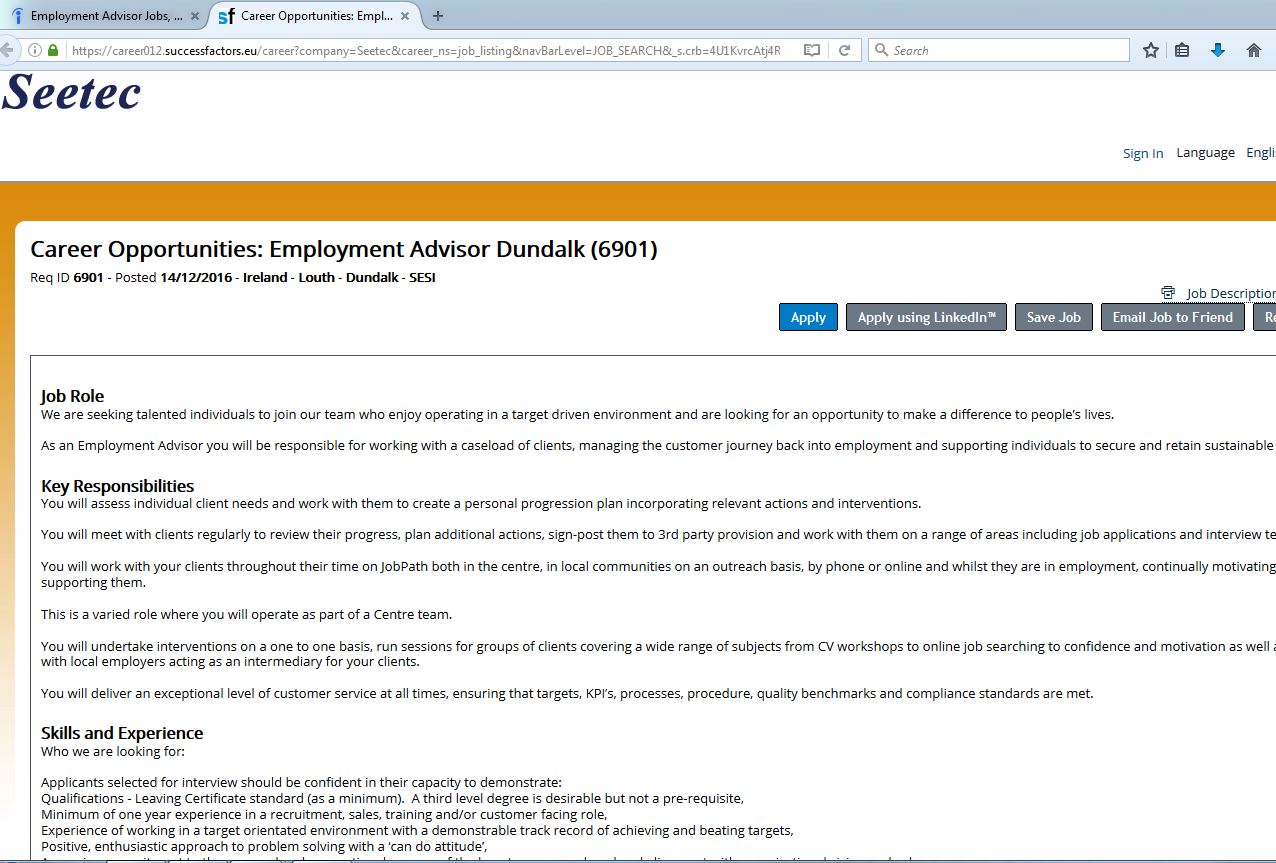Click sentence 'This is a varied role'

(x=246, y=614)
